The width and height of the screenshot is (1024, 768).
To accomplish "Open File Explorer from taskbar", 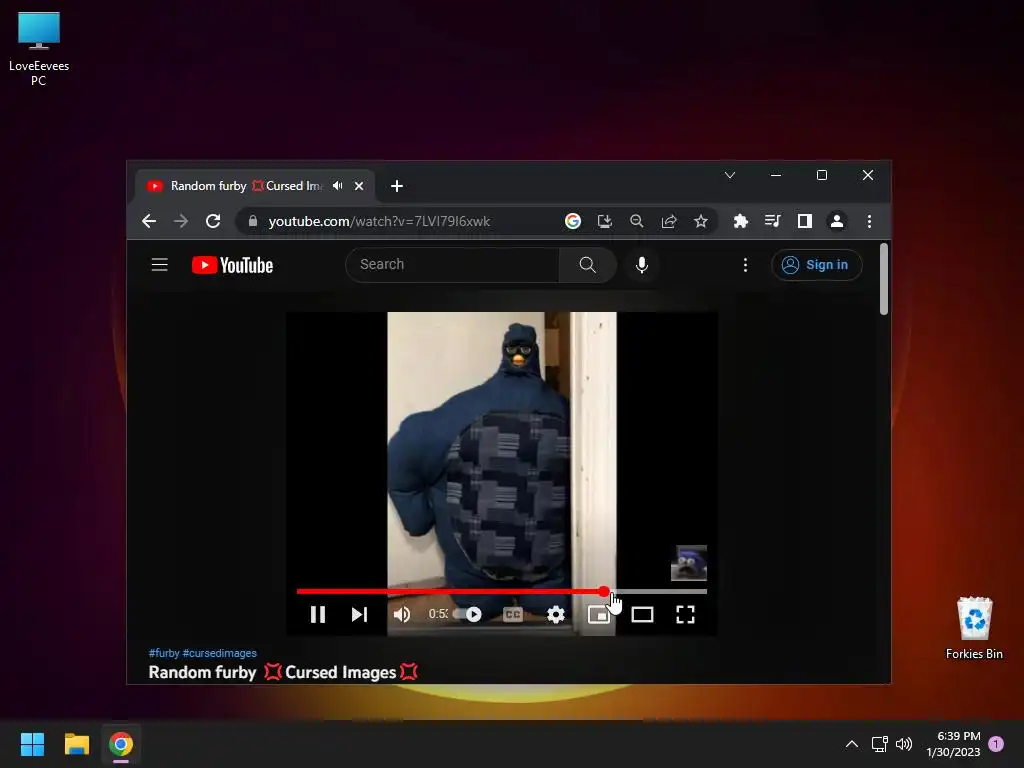I will pos(77,744).
